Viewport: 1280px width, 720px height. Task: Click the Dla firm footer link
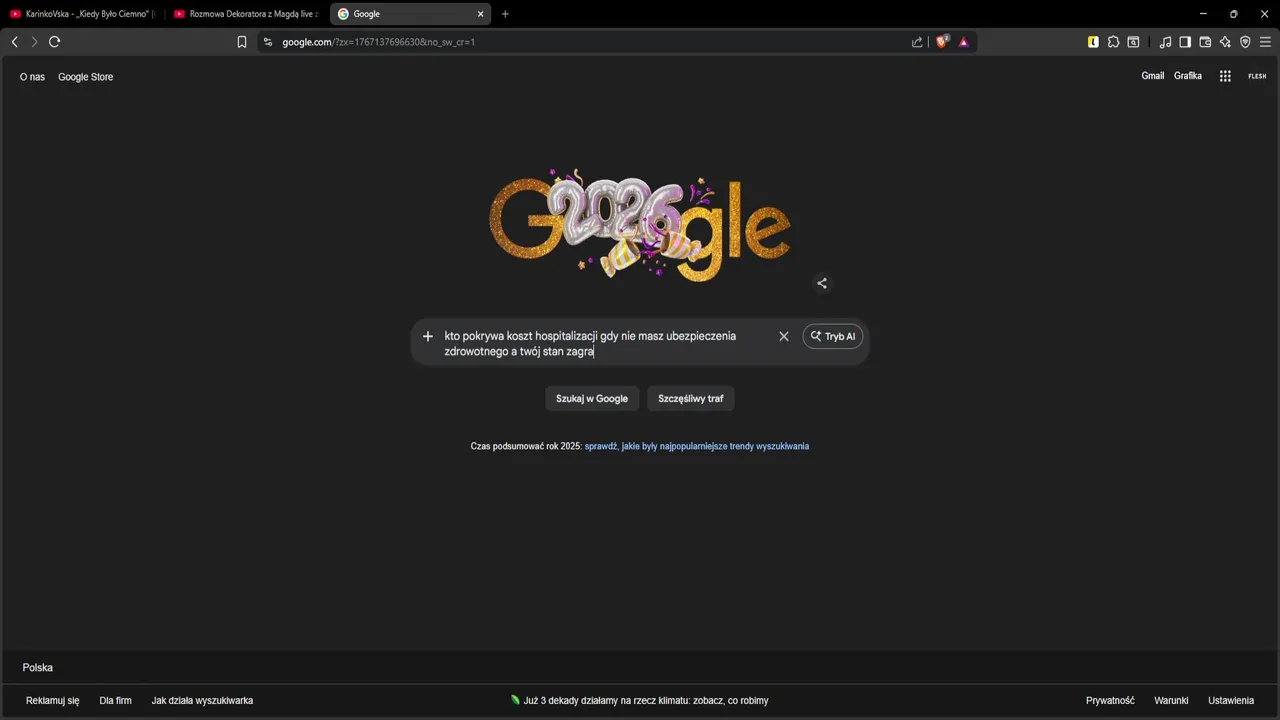[116, 701]
